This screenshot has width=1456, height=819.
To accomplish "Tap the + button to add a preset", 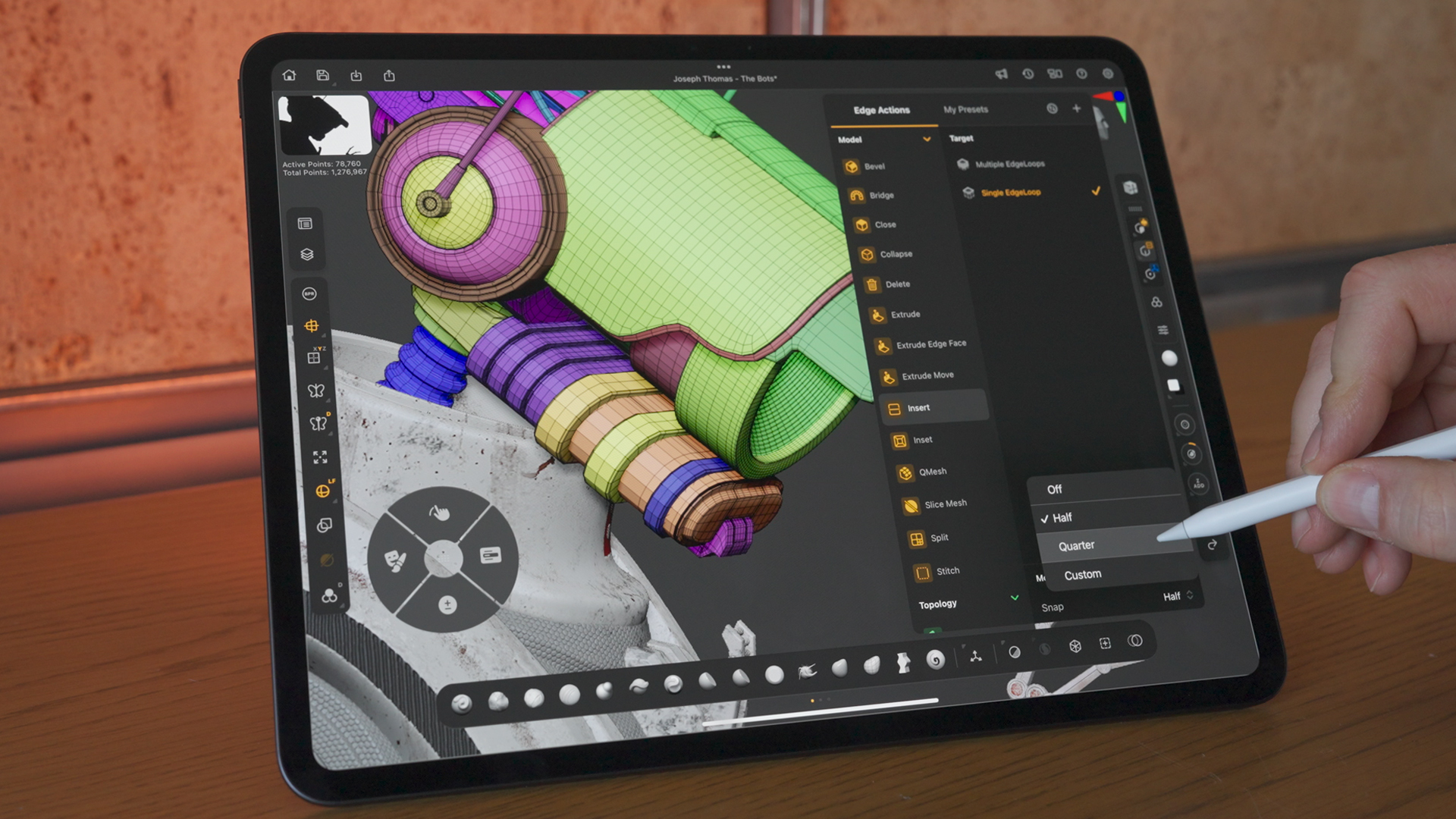I will tap(1076, 108).
